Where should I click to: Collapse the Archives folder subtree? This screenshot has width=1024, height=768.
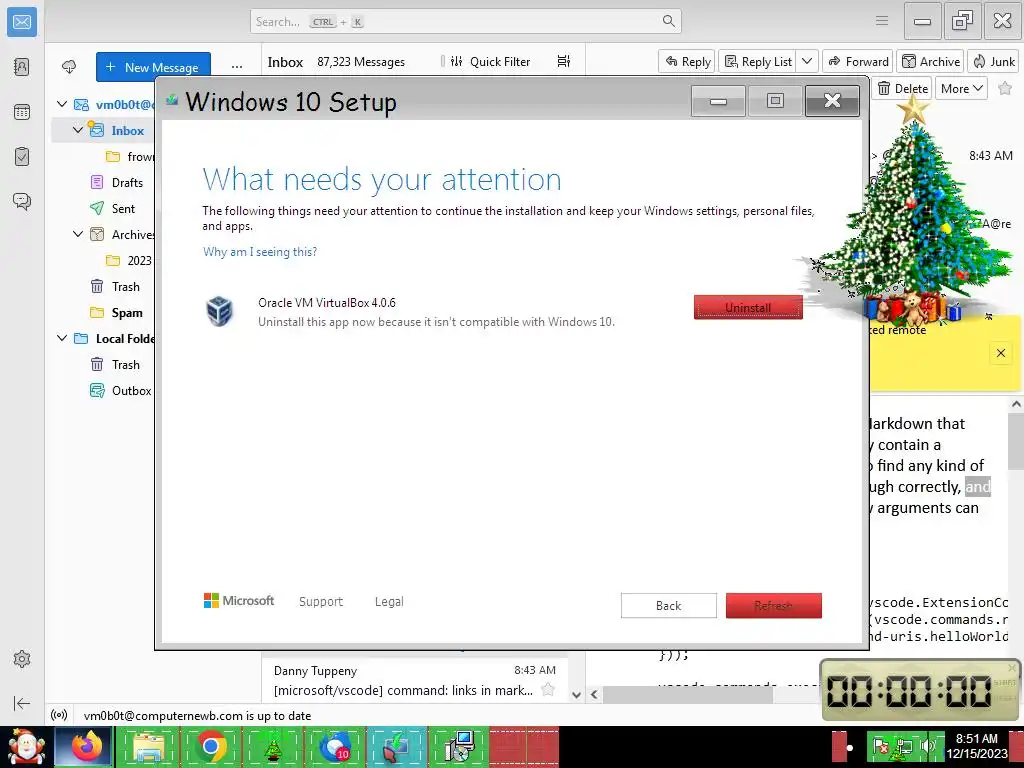point(78,234)
